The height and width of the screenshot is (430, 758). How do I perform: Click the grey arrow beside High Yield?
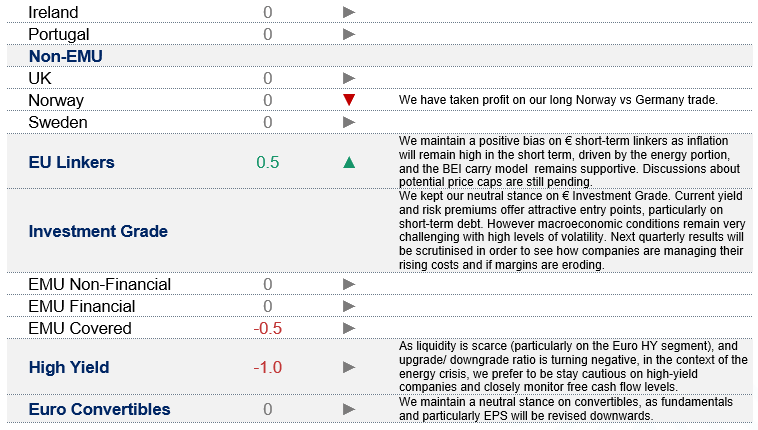[349, 367]
